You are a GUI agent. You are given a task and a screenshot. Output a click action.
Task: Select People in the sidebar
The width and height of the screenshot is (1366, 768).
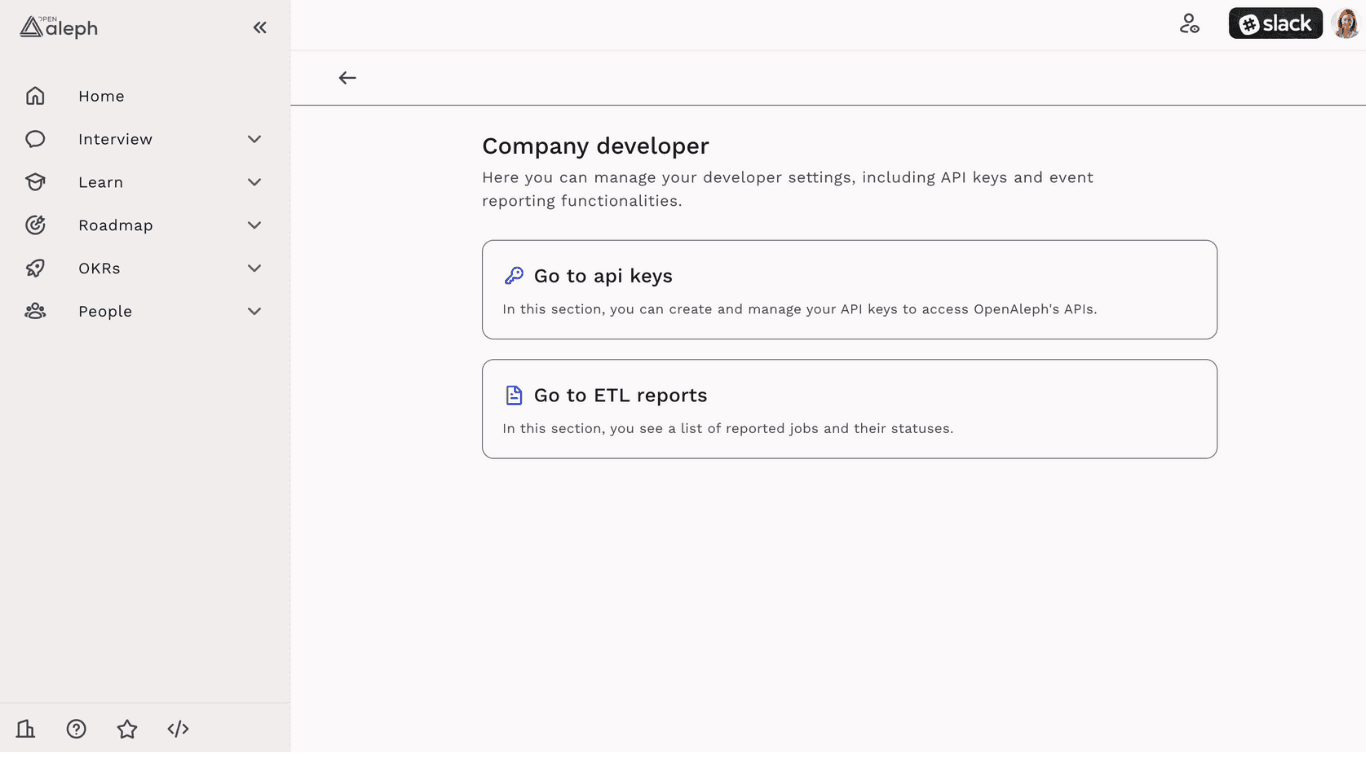tap(105, 311)
